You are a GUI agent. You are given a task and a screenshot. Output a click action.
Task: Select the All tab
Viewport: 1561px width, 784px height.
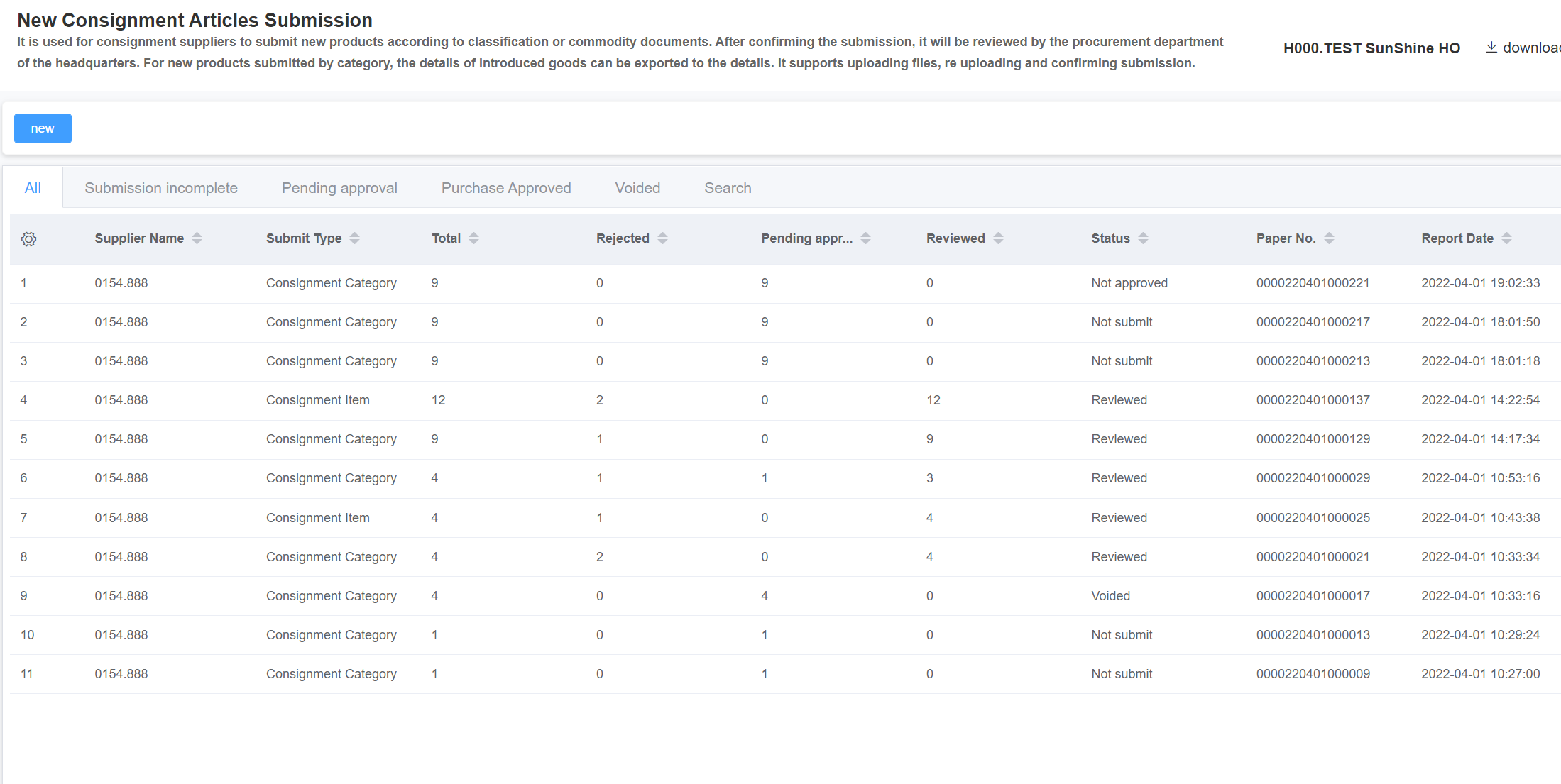[33, 188]
